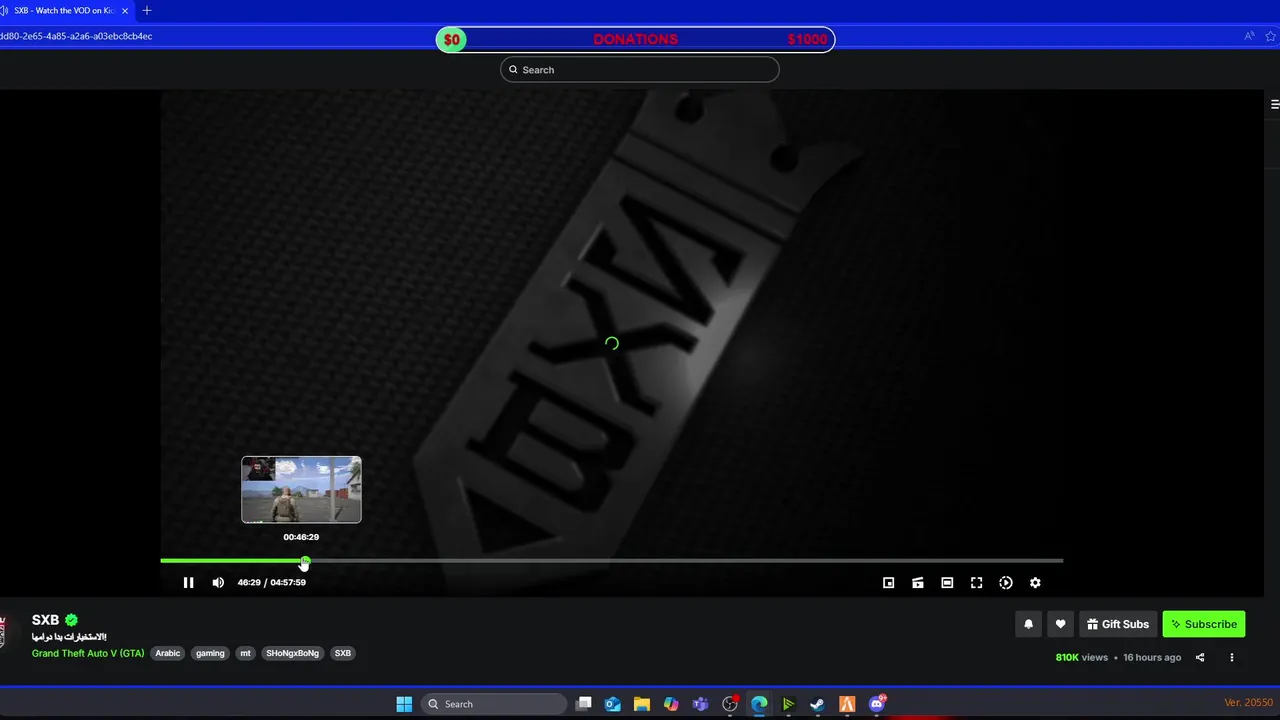Screen dimensions: 1280x720
Task: Open the three-dot more options menu
Action: (1232, 657)
